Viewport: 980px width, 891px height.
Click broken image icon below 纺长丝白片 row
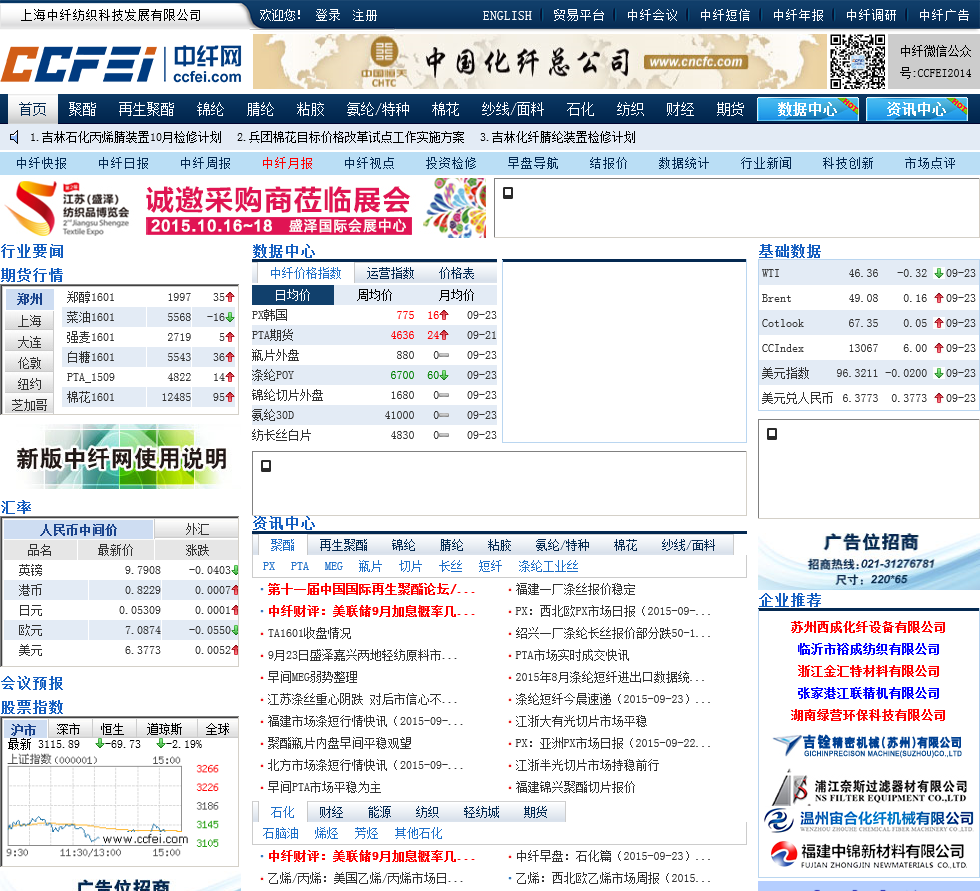[x=266, y=466]
